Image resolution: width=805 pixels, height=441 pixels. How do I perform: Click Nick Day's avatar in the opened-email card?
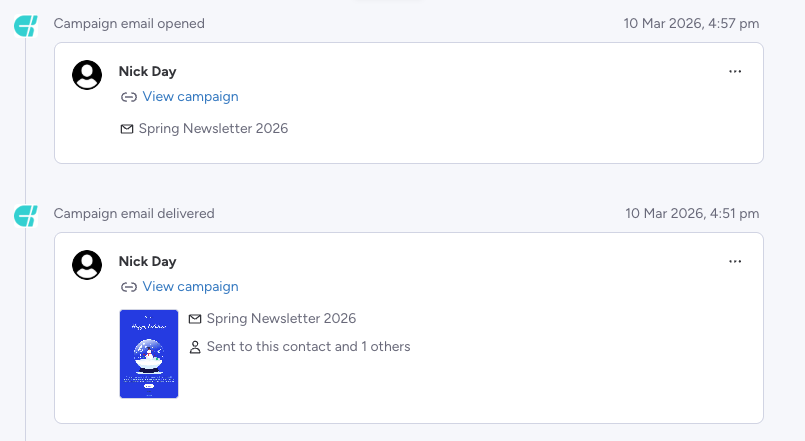[x=88, y=75]
